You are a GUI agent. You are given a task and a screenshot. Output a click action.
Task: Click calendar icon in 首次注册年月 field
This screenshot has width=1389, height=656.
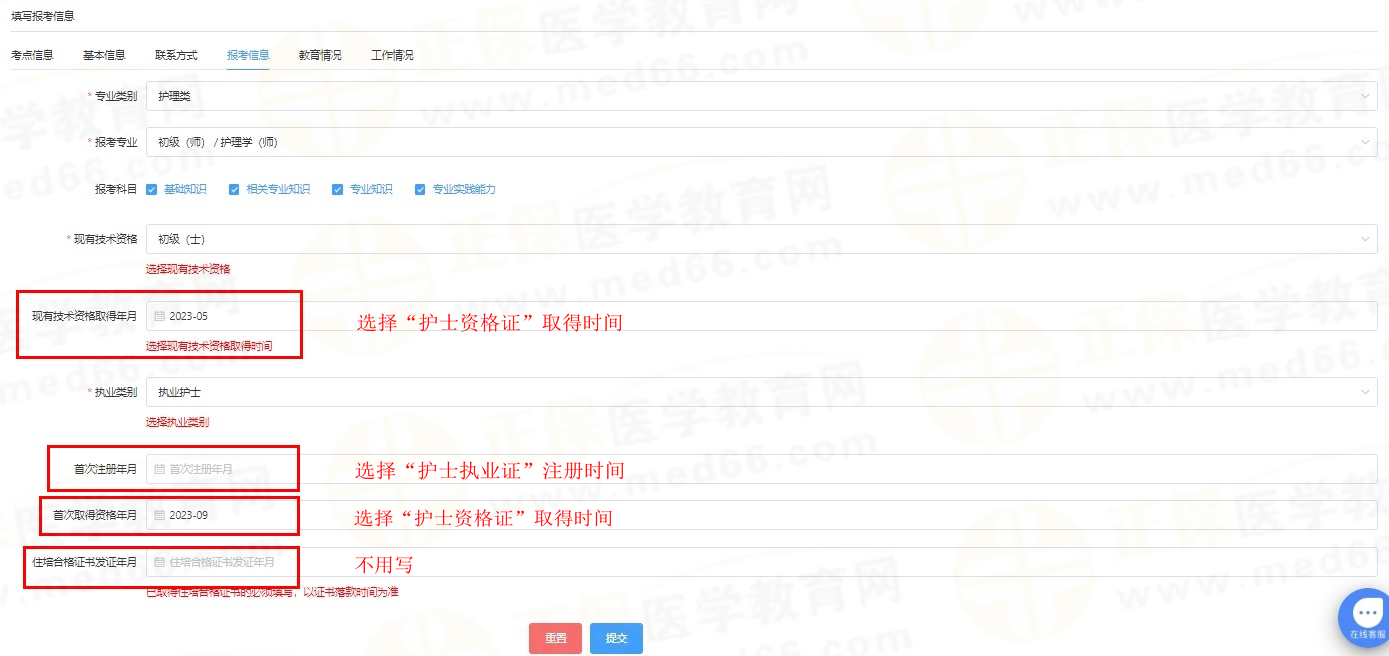pos(159,469)
